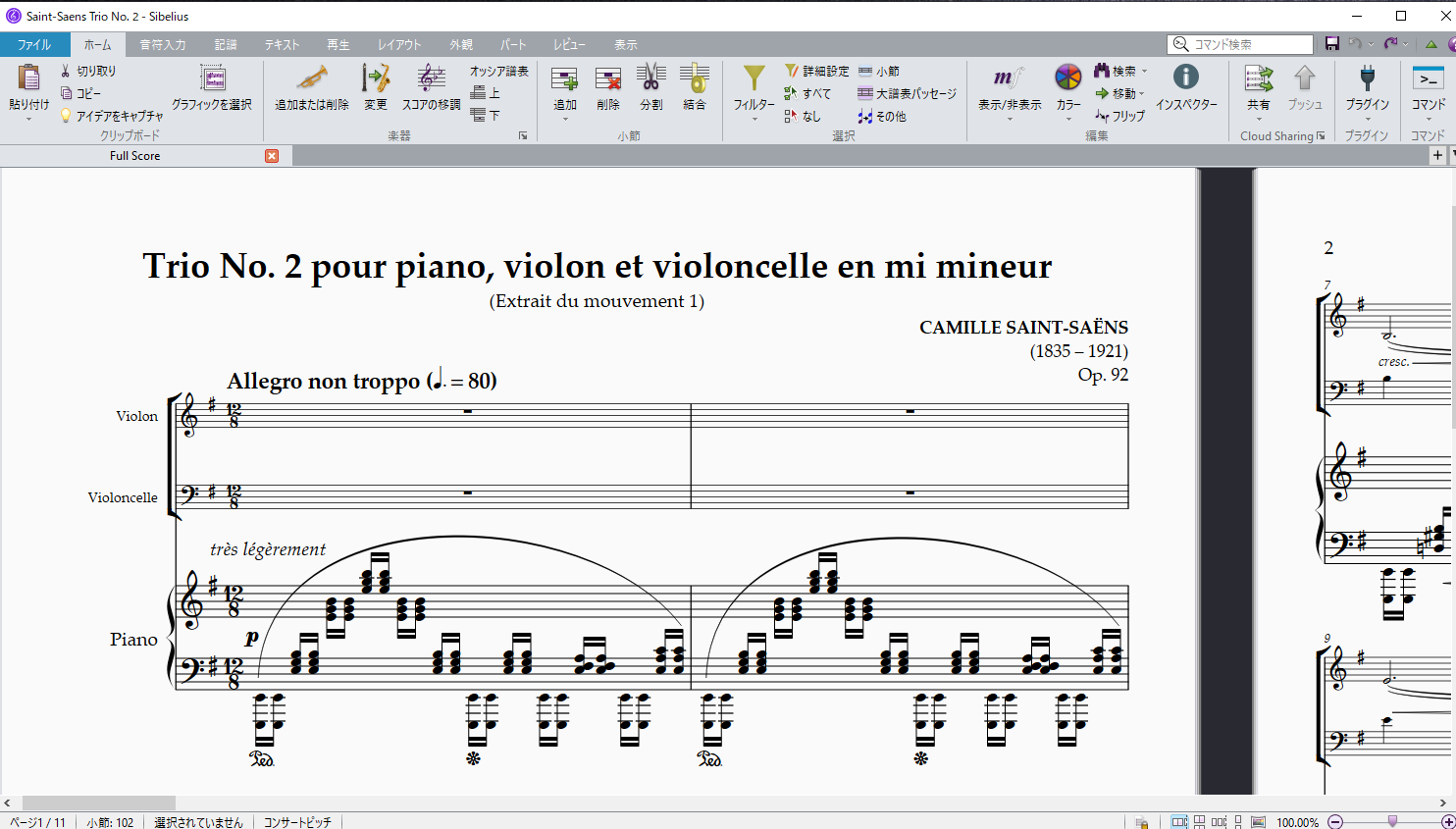
Task: Click the 変更 instrument change icon
Action: (x=376, y=78)
